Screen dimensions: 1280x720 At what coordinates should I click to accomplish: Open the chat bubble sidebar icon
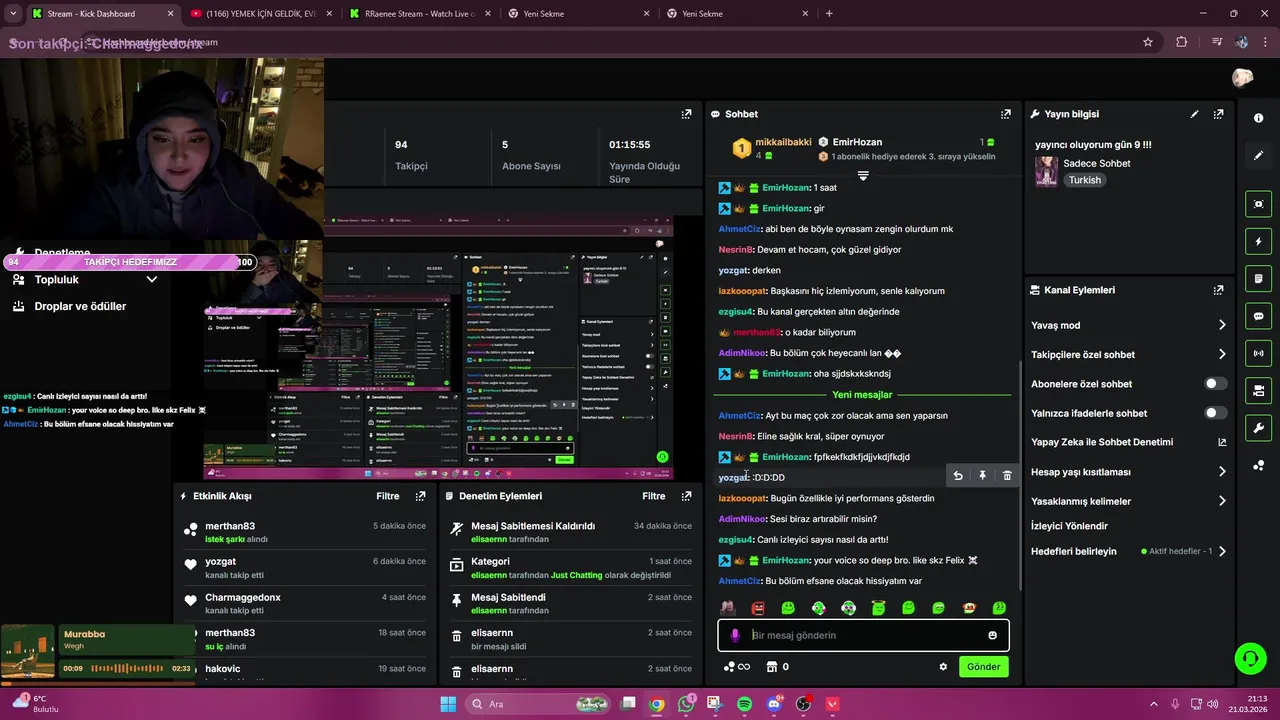point(1258,316)
